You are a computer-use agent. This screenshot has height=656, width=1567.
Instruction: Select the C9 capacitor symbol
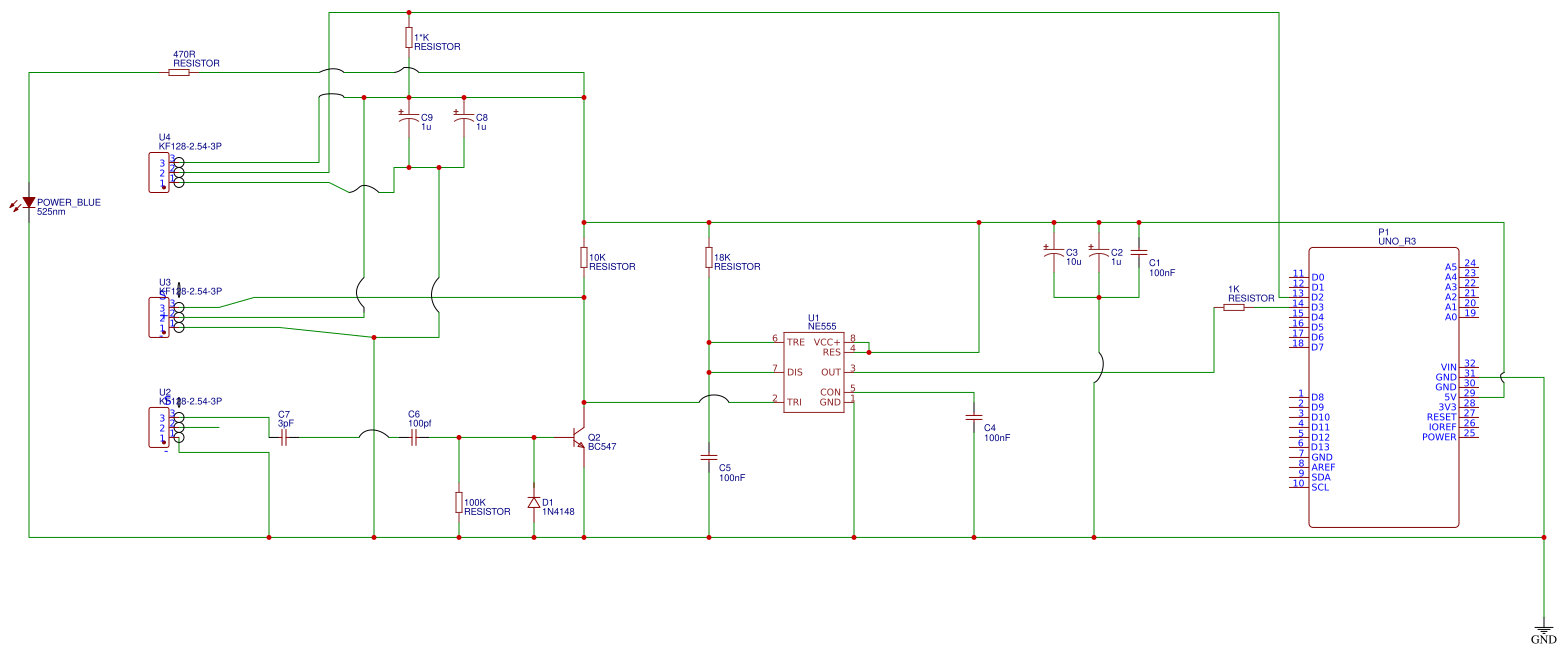(x=408, y=118)
